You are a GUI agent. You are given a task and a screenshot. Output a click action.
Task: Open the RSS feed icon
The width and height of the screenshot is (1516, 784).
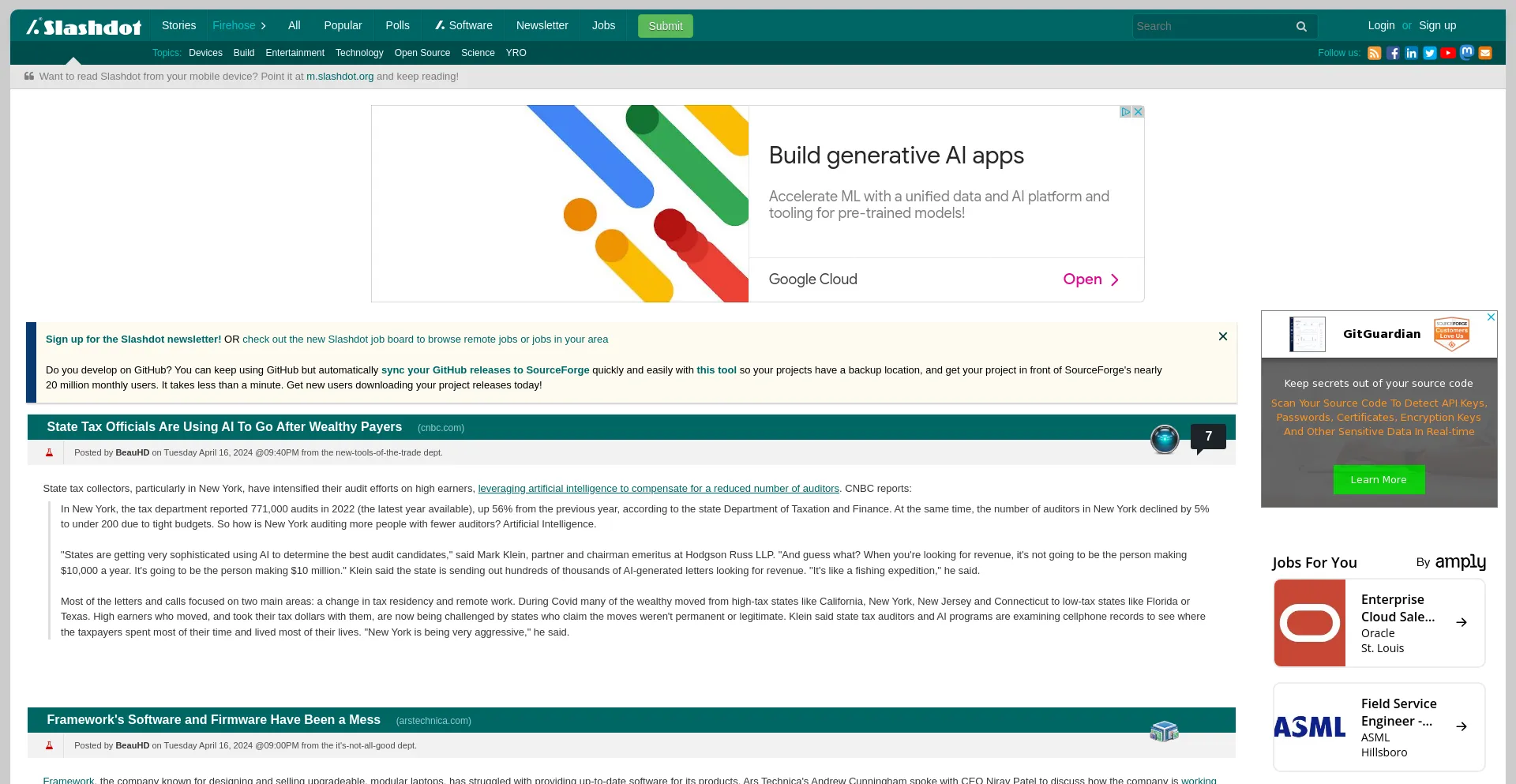tap(1375, 53)
